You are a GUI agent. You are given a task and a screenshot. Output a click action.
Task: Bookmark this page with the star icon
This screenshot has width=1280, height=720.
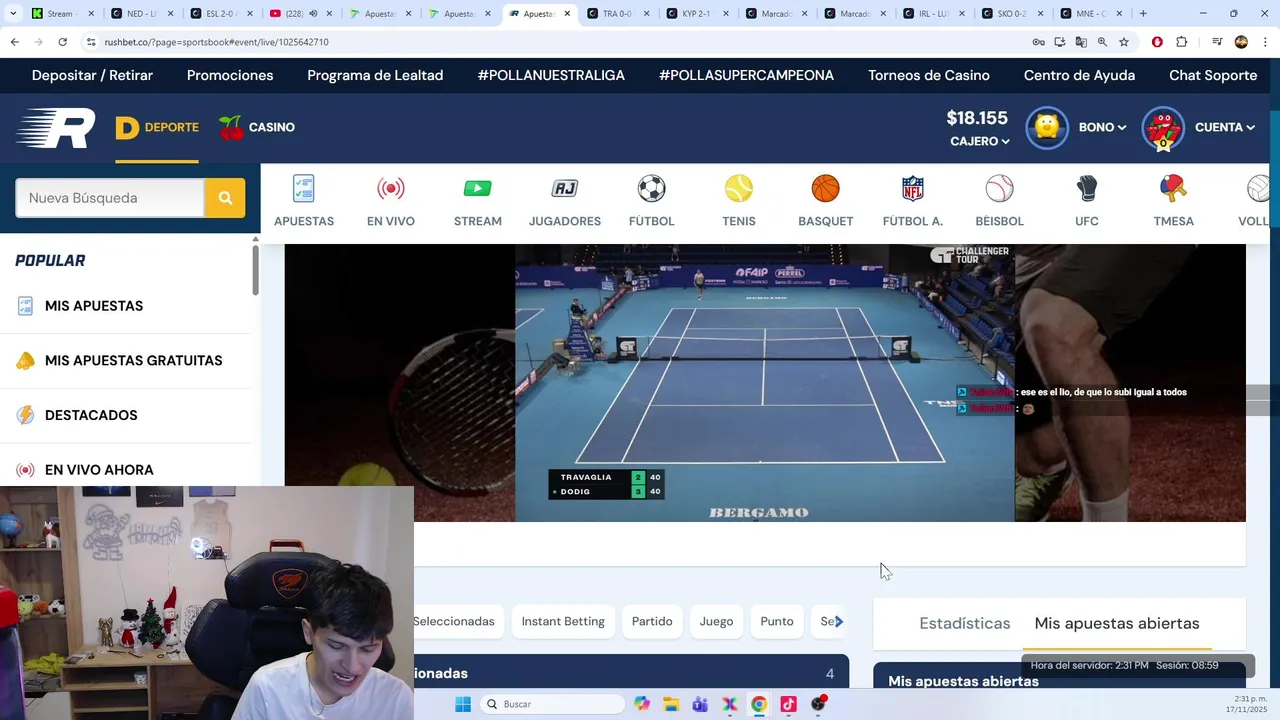coord(1124,42)
